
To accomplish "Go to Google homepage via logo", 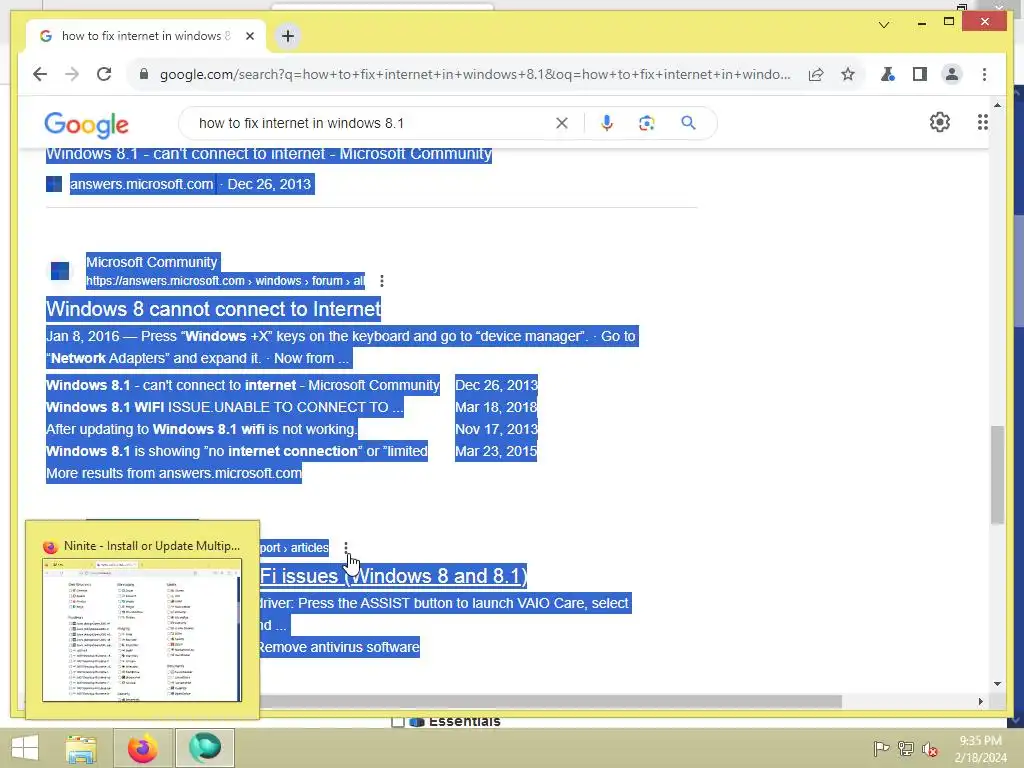I will (86, 124).
